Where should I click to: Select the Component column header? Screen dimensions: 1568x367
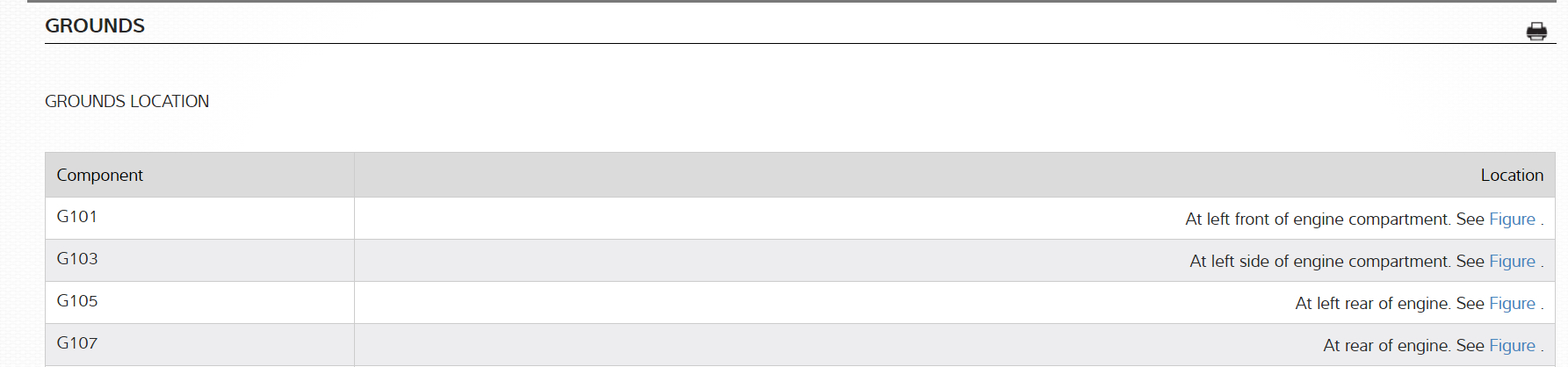point(100,176)
